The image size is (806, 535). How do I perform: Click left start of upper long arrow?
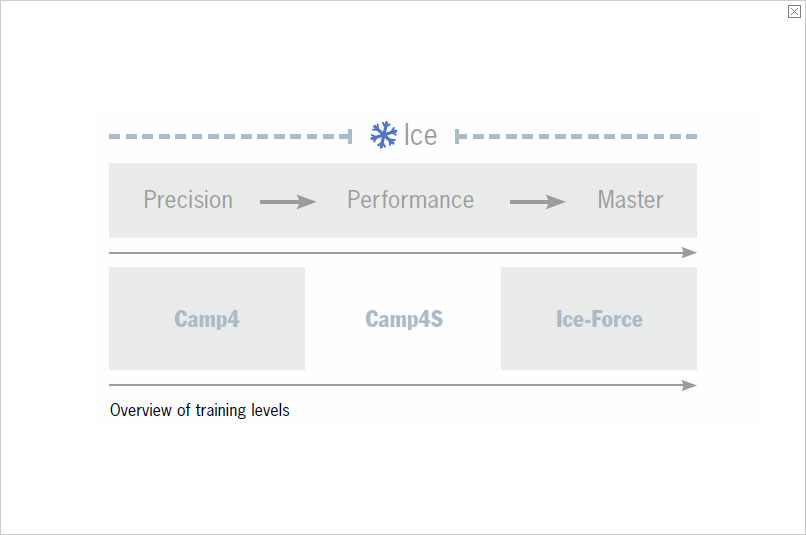pos(112,253)
